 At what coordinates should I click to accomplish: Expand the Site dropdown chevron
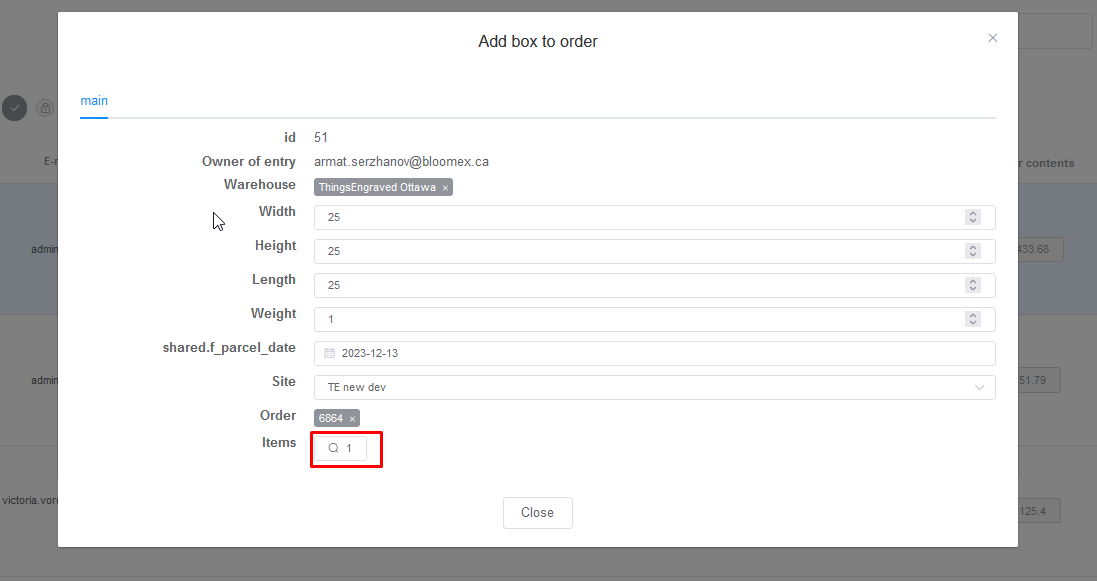point(979,387)
